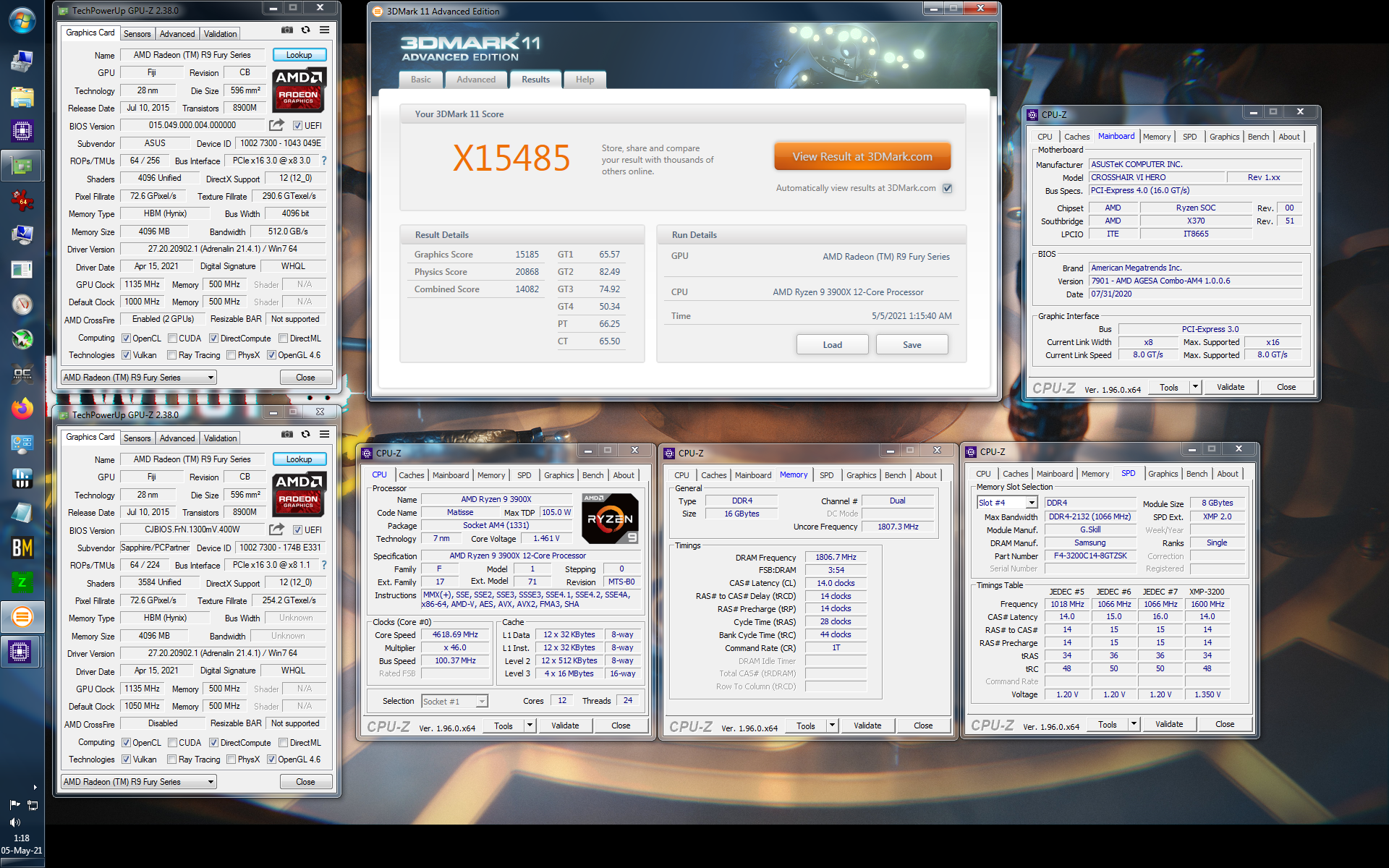The height and width of the screenshot is (868, 1389).
Task: Click the orange 3DMark taskbar icon
Action: 22,617
